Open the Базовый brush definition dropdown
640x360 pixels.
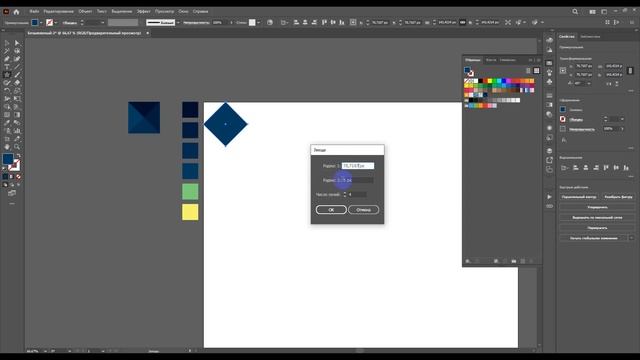coord(178,22)
